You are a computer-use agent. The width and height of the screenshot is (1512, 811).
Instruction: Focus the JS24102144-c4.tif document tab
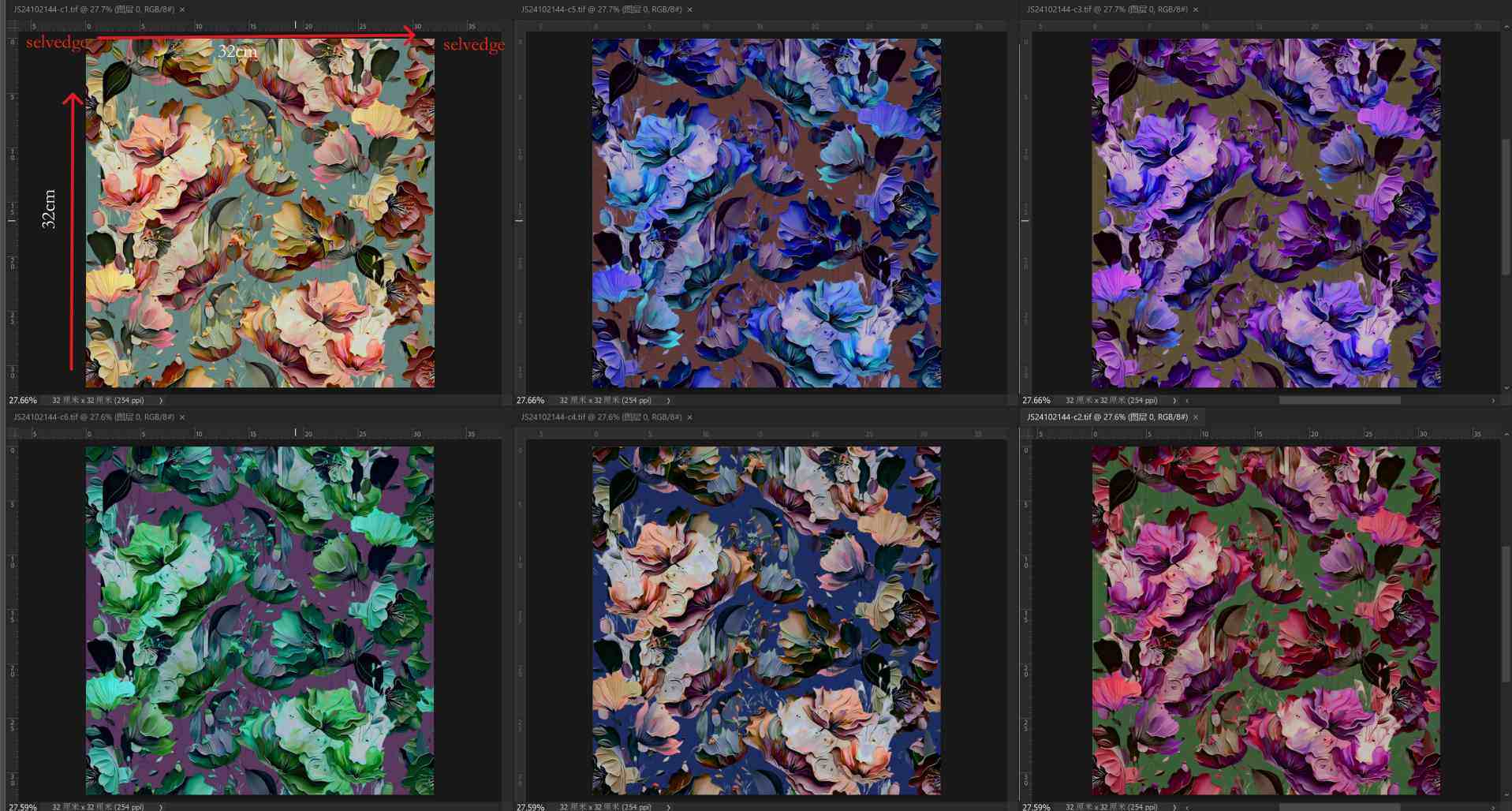(x=600, y=417)
